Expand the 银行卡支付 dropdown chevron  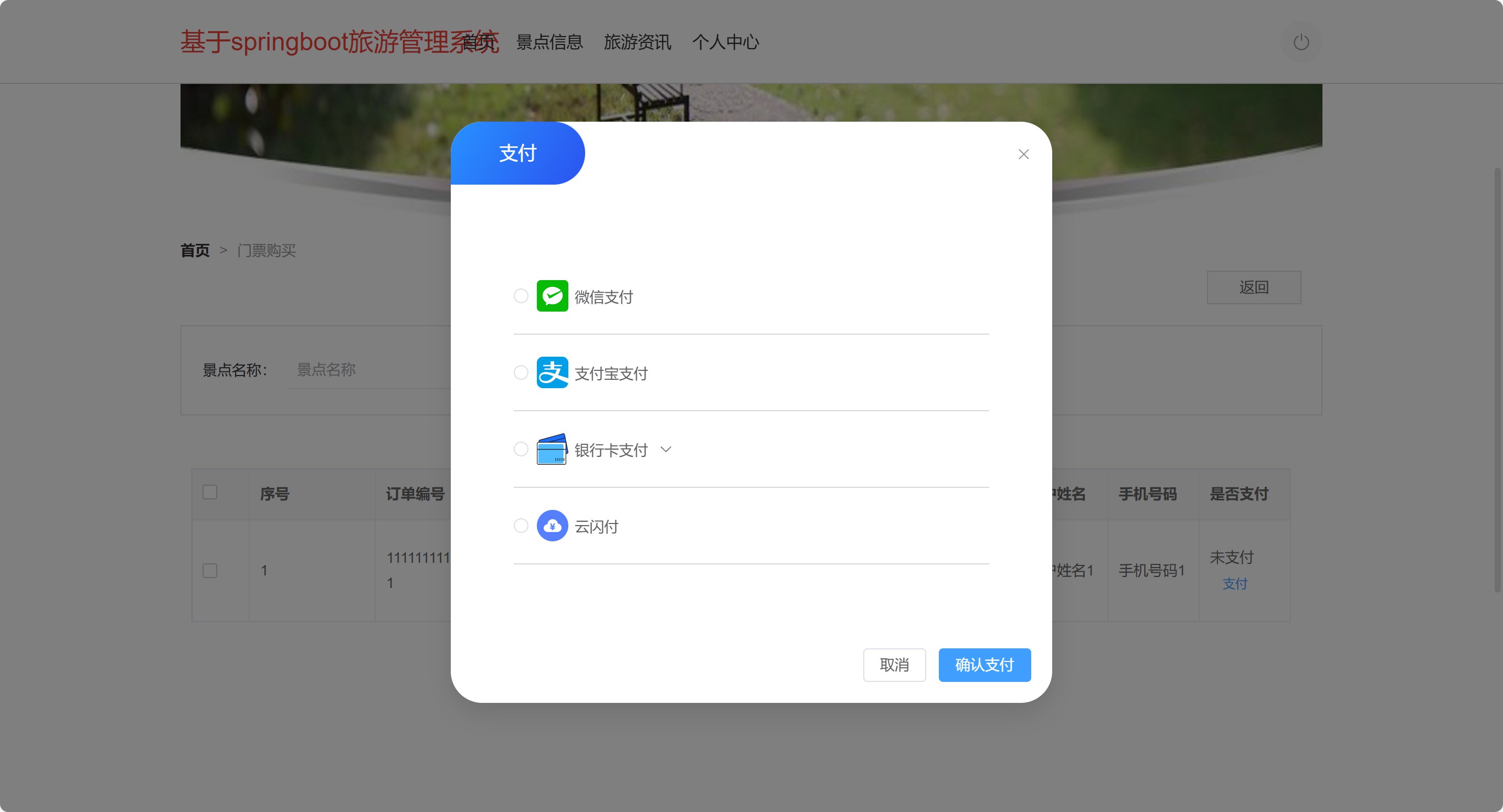click(x=666, y=449)
